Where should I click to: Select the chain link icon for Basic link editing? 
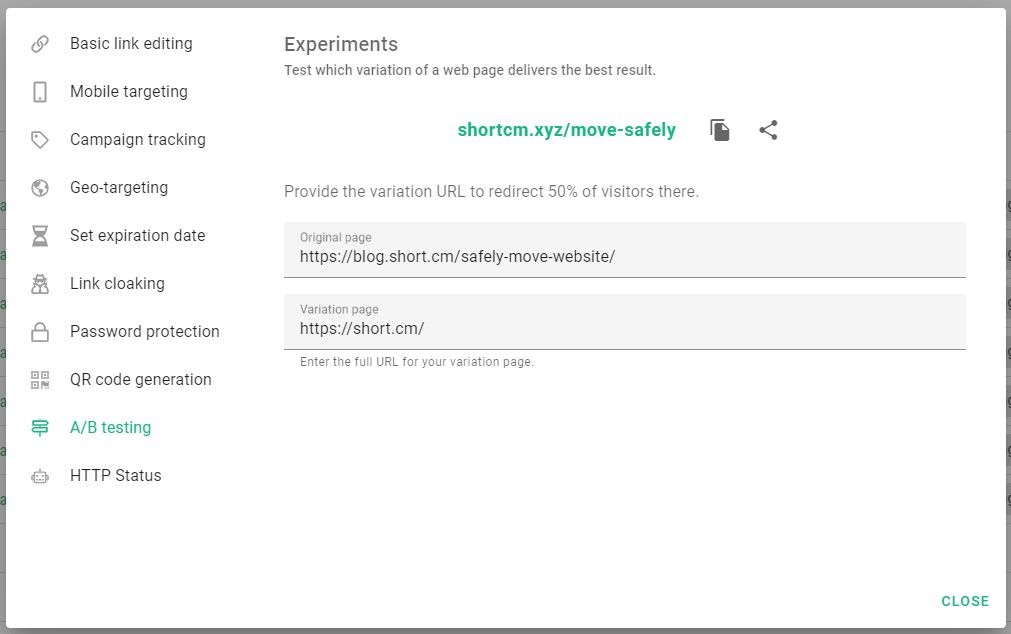pyautogui.click(x=40, y=43)
